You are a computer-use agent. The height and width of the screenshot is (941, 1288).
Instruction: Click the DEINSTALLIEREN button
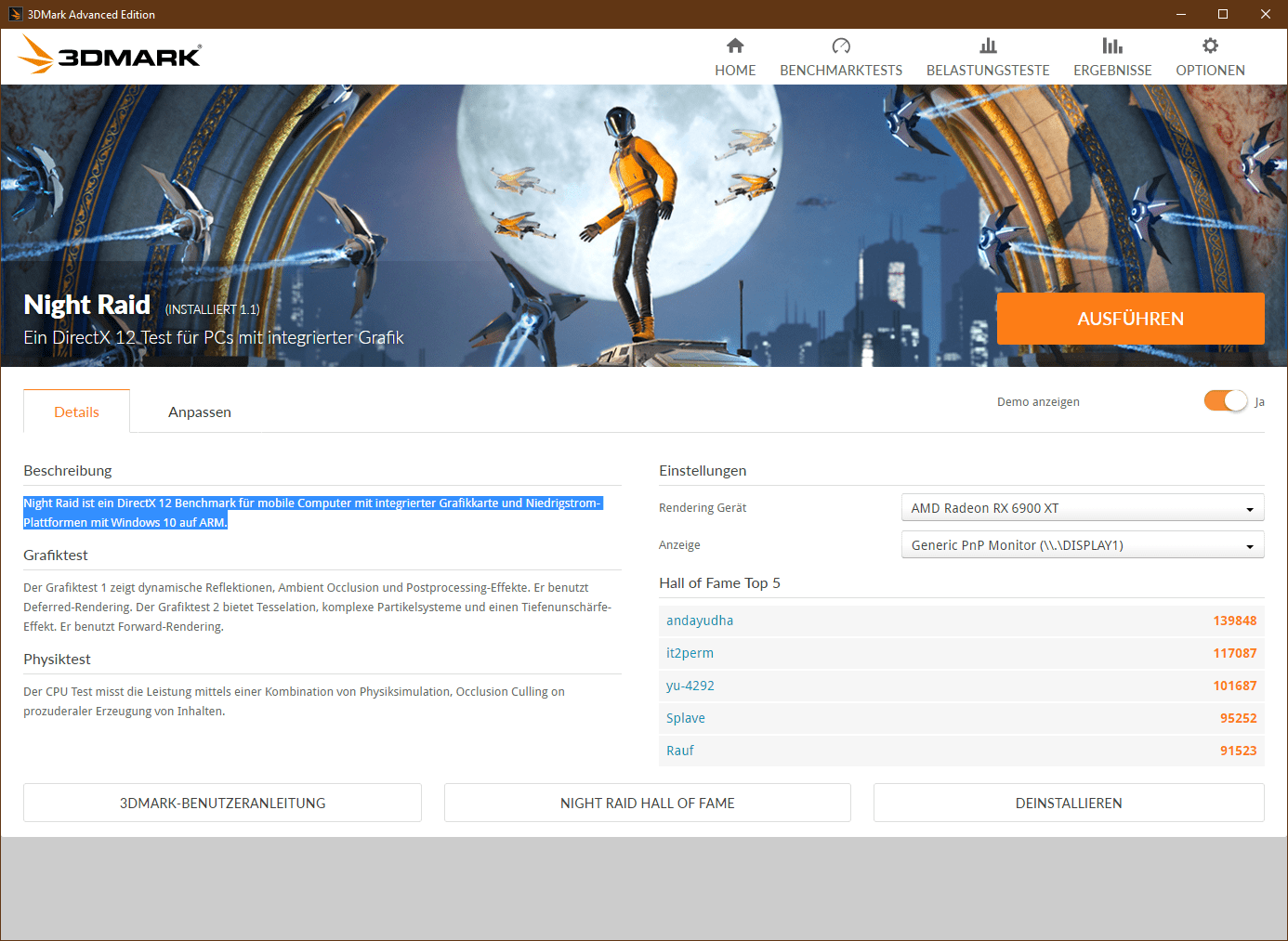click(x=1069, y=803)
